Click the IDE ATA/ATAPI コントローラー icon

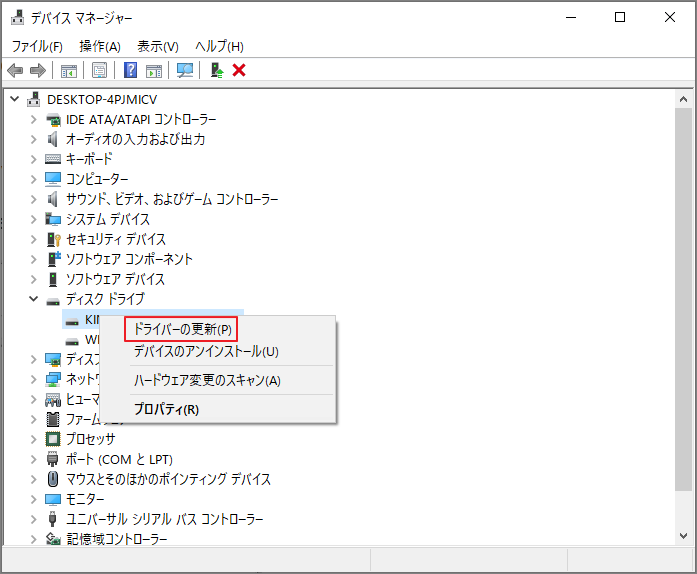click(53, 119)
